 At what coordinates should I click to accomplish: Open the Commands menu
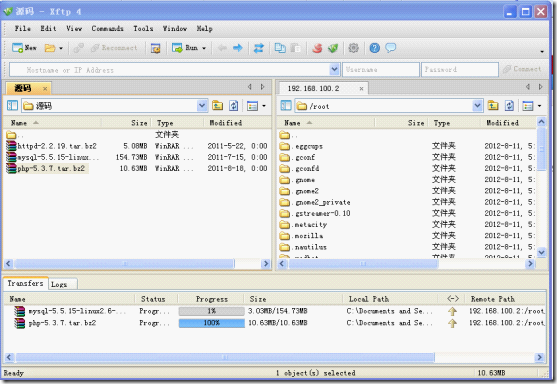pyautogui.click(x=107, y=28)
